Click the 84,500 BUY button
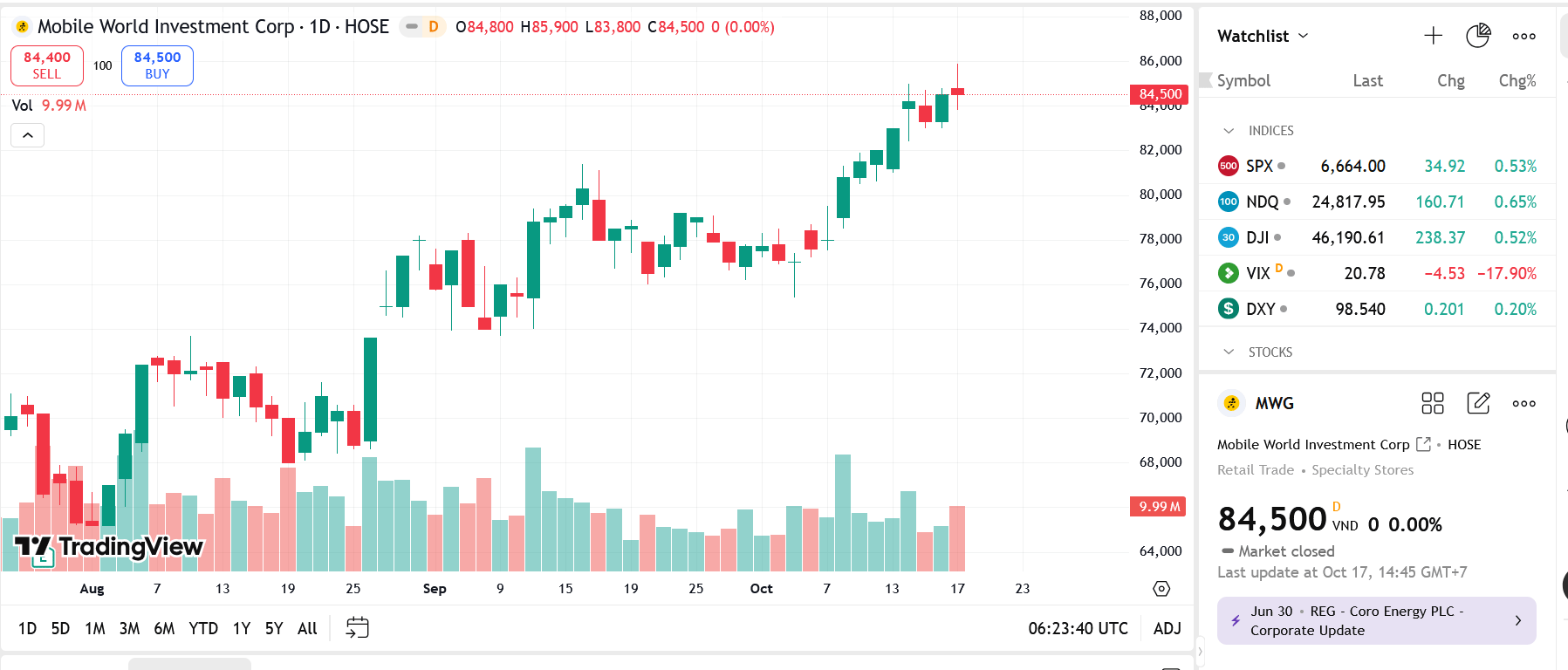The width and height of the screenshot is (1568, 670). [x=157, y=65]
